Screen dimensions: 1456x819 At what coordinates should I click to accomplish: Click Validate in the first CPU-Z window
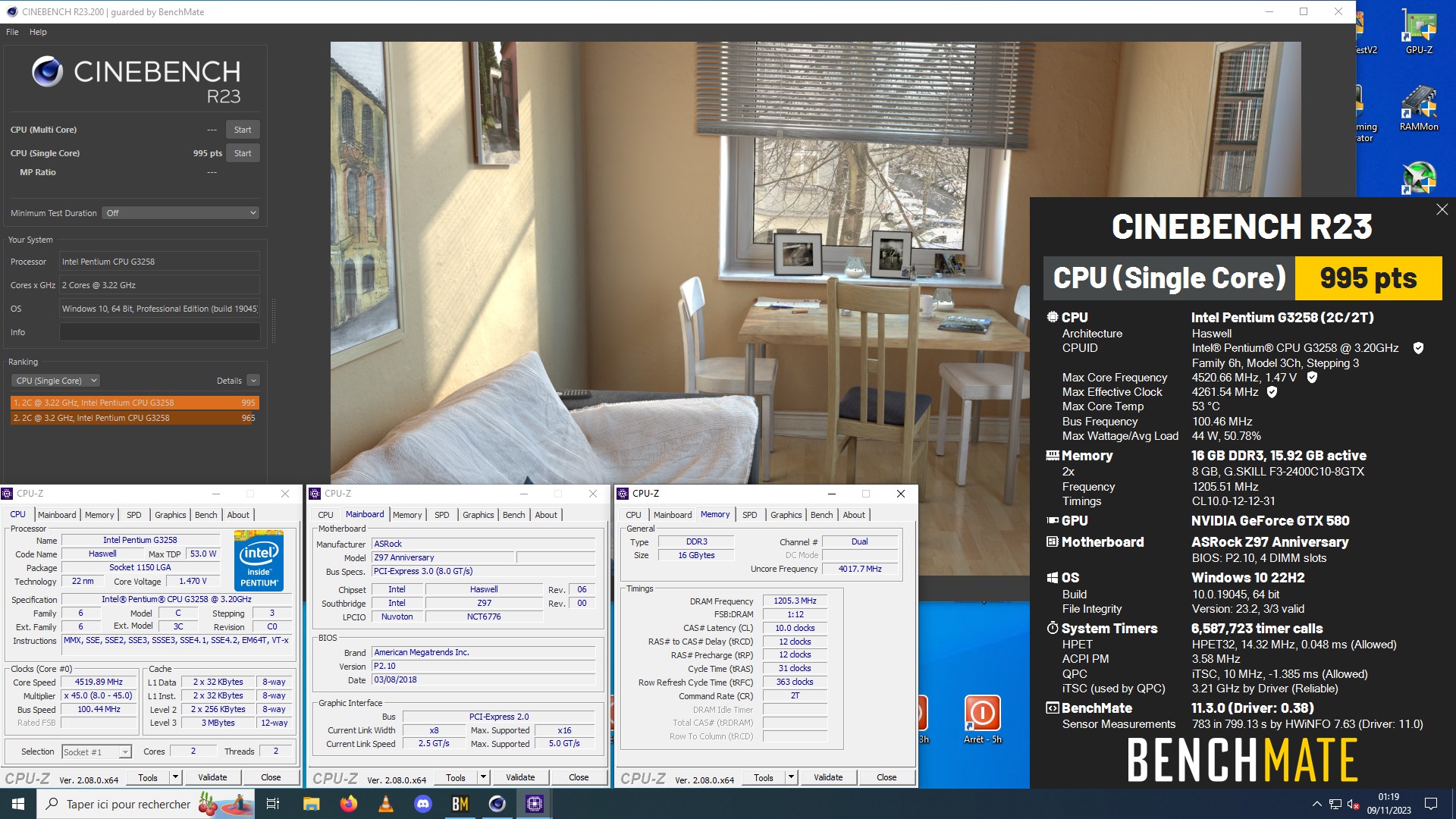(212, 777)
